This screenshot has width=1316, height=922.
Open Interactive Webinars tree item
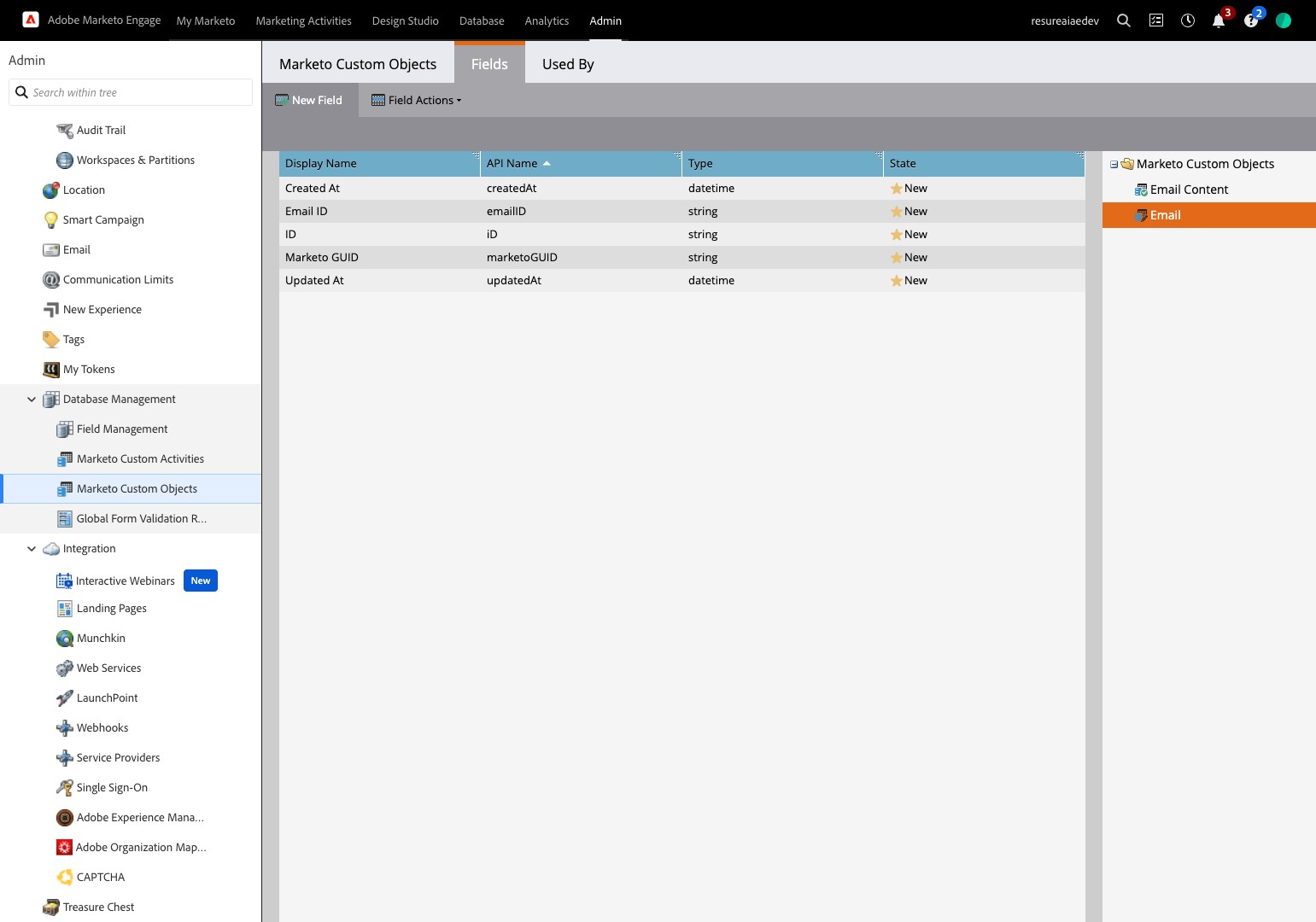click(125, 581)
